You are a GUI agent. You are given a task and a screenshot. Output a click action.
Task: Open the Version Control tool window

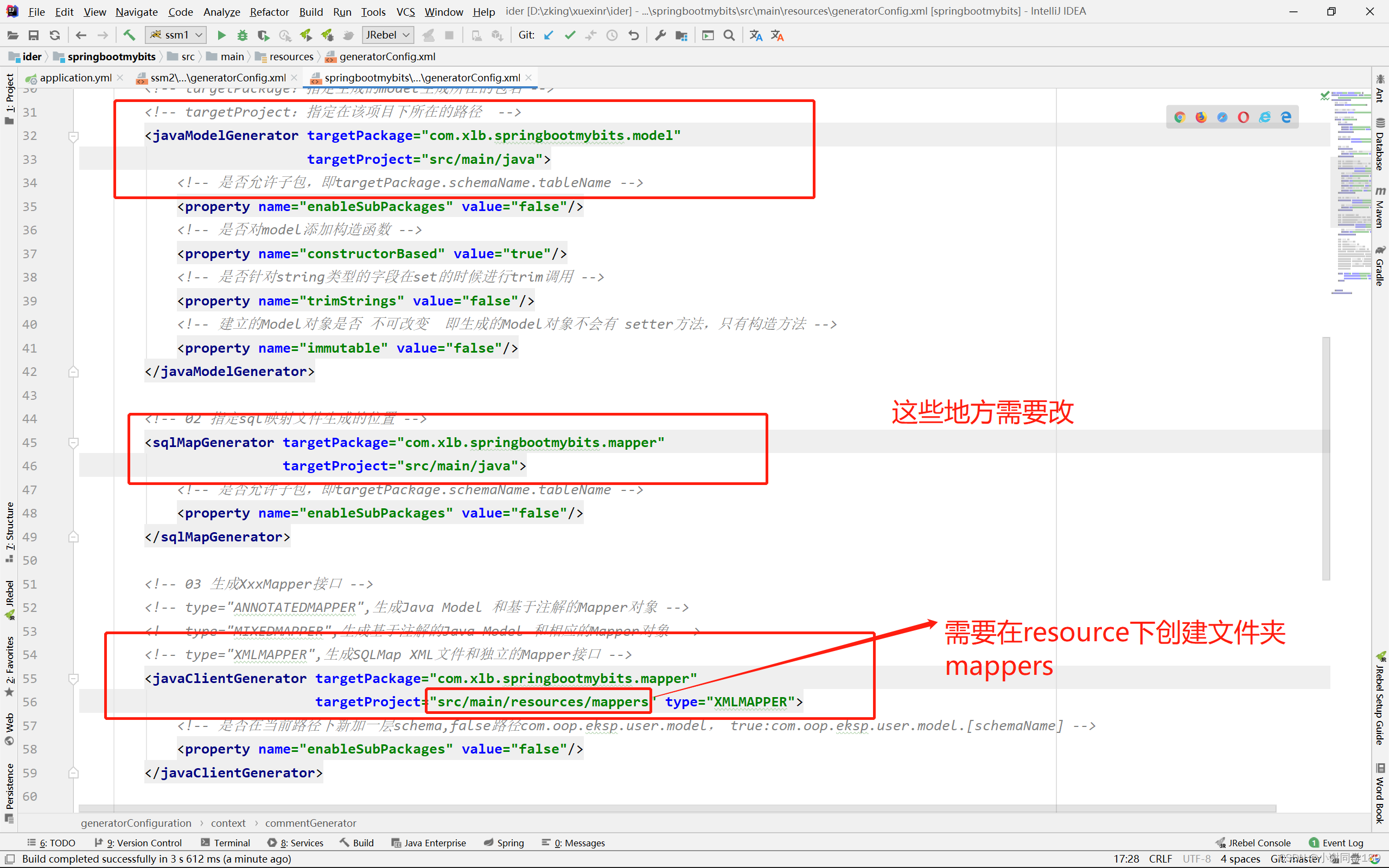(x=138, y=843)
